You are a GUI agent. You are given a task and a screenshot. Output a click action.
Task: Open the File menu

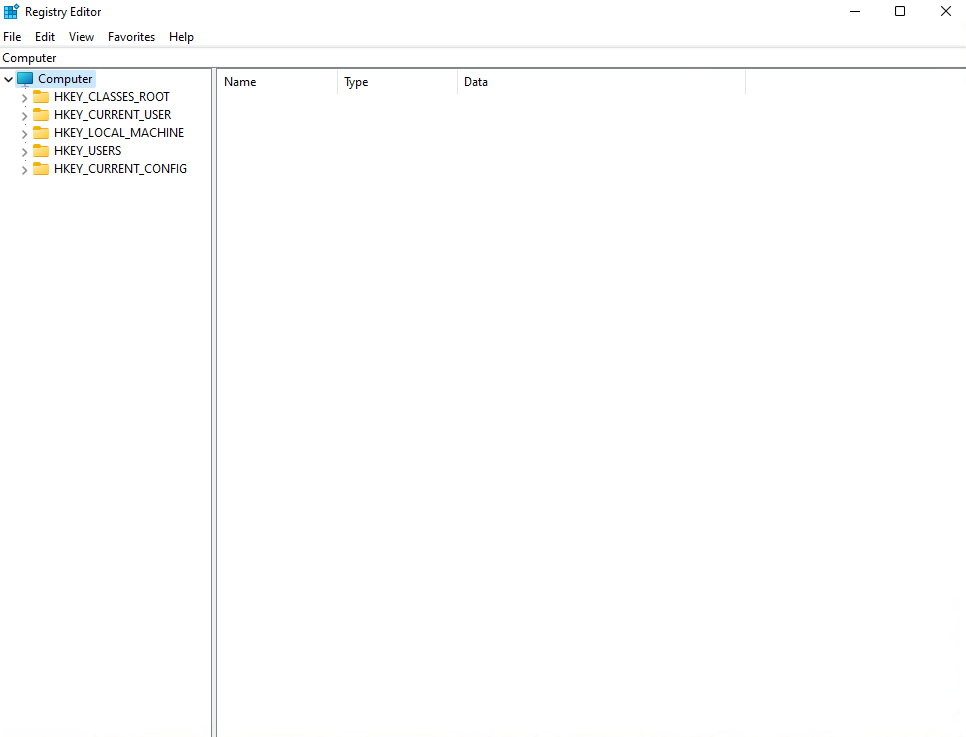coord(12,37)
